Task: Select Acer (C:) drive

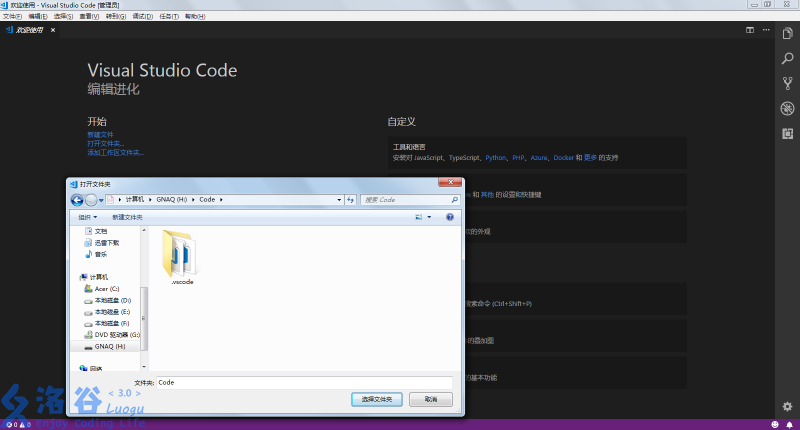Action: pos(102,289)
